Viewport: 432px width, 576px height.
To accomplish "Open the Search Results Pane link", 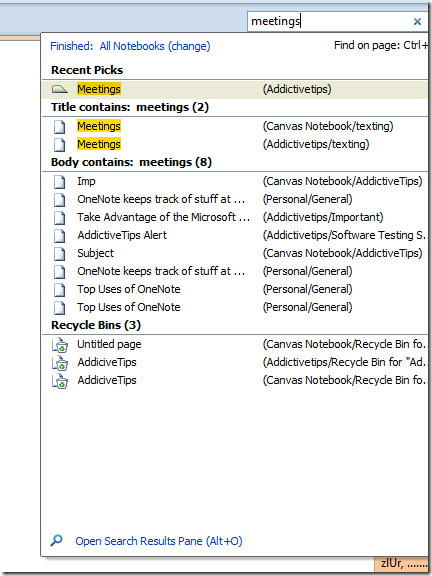I will [159, 541].
